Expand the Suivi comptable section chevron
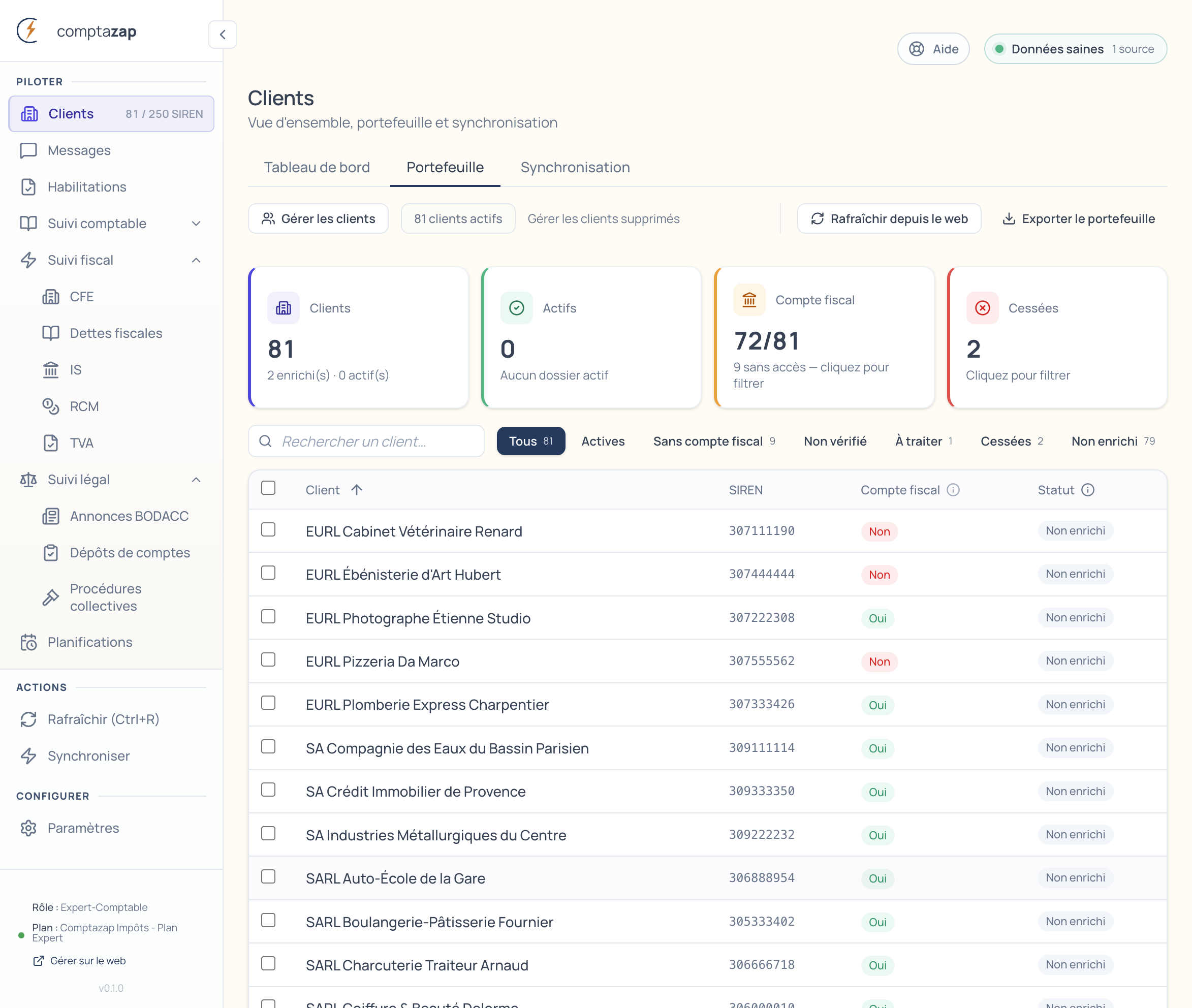The width and height of the screenshot is (1192, 1008). [196, 224]
